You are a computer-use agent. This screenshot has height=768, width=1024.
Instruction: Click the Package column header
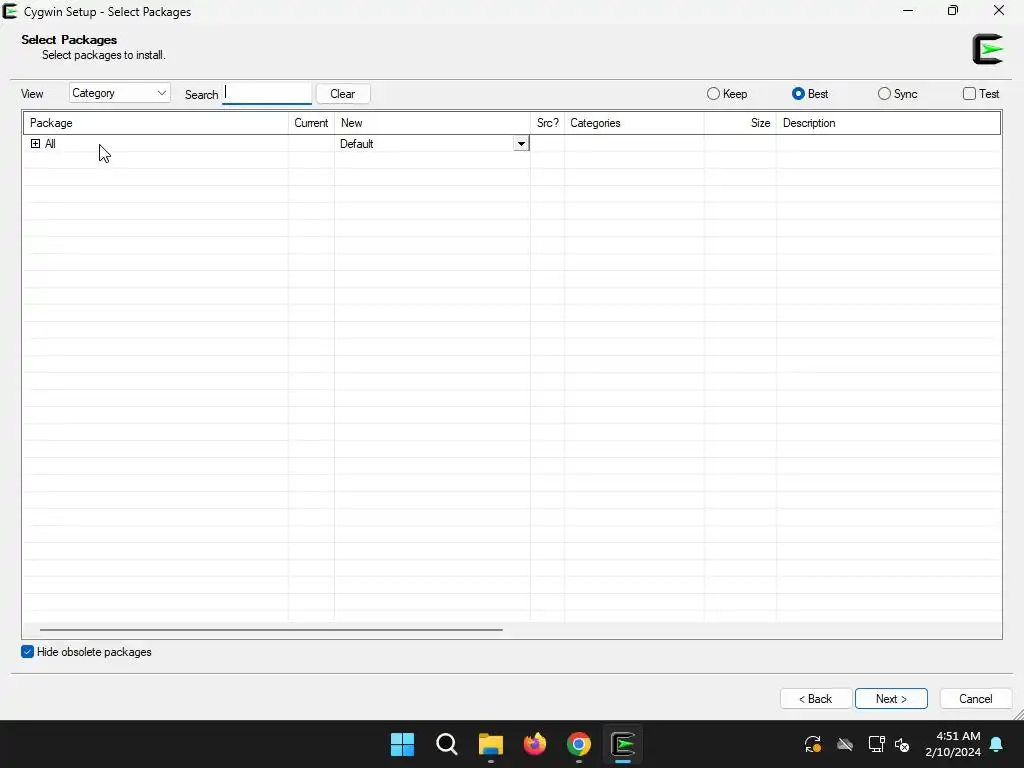coord(155,123)
